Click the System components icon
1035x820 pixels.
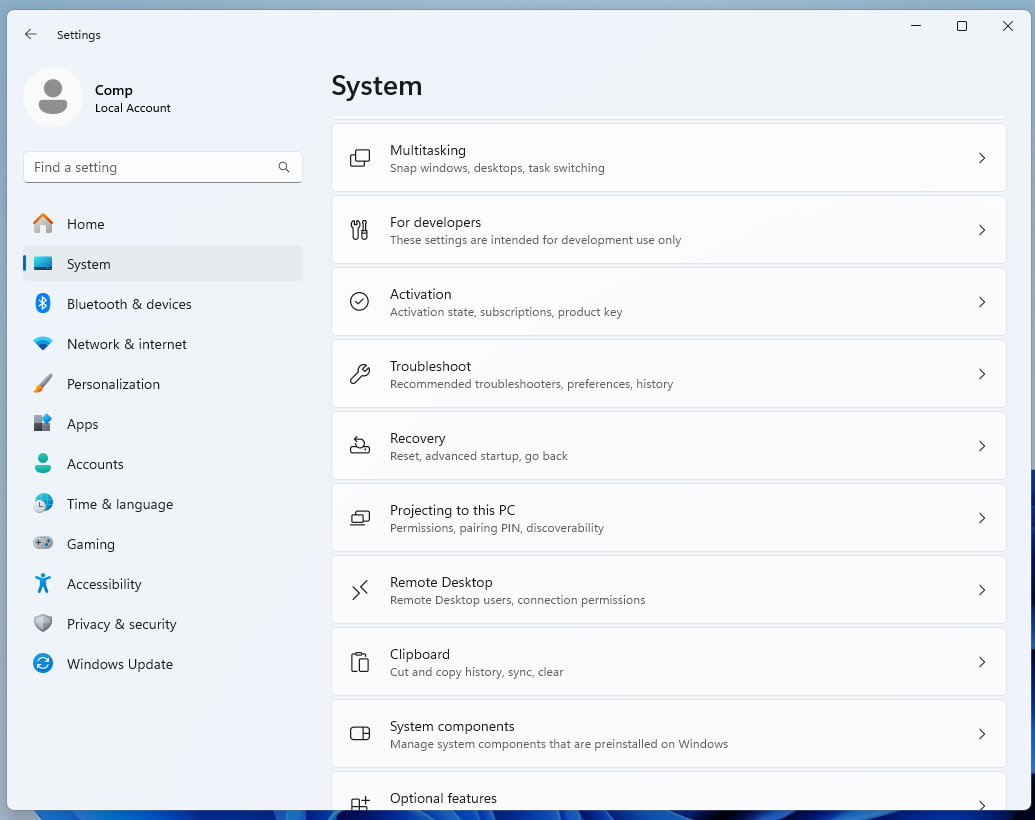pos(360,734)
